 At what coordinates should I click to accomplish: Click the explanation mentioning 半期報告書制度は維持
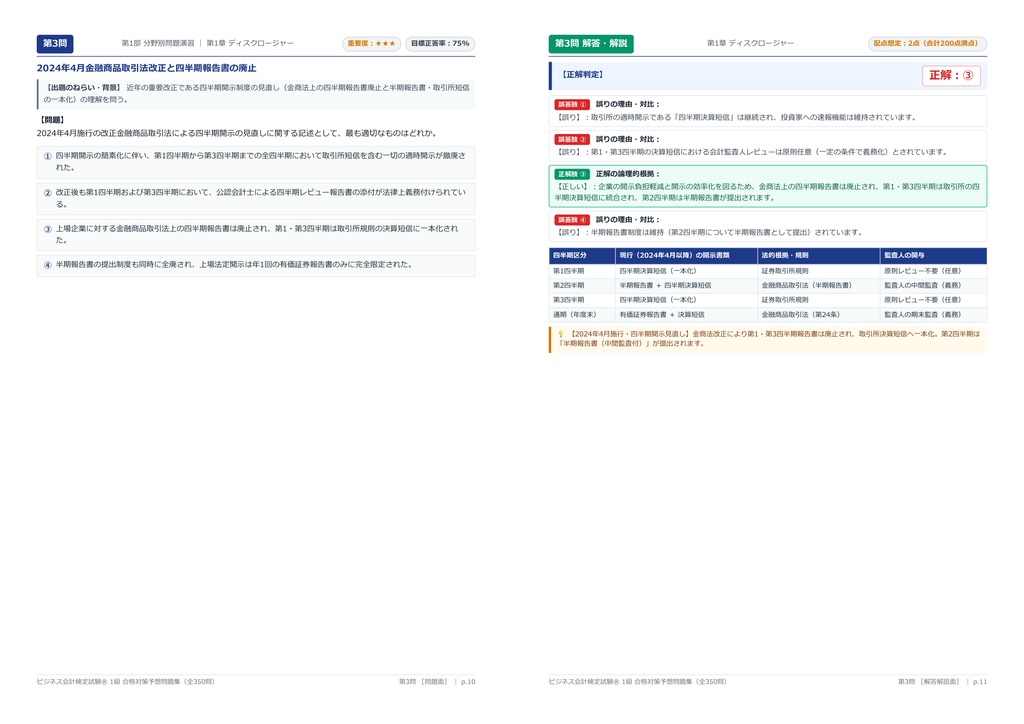(x=709, y=232)
